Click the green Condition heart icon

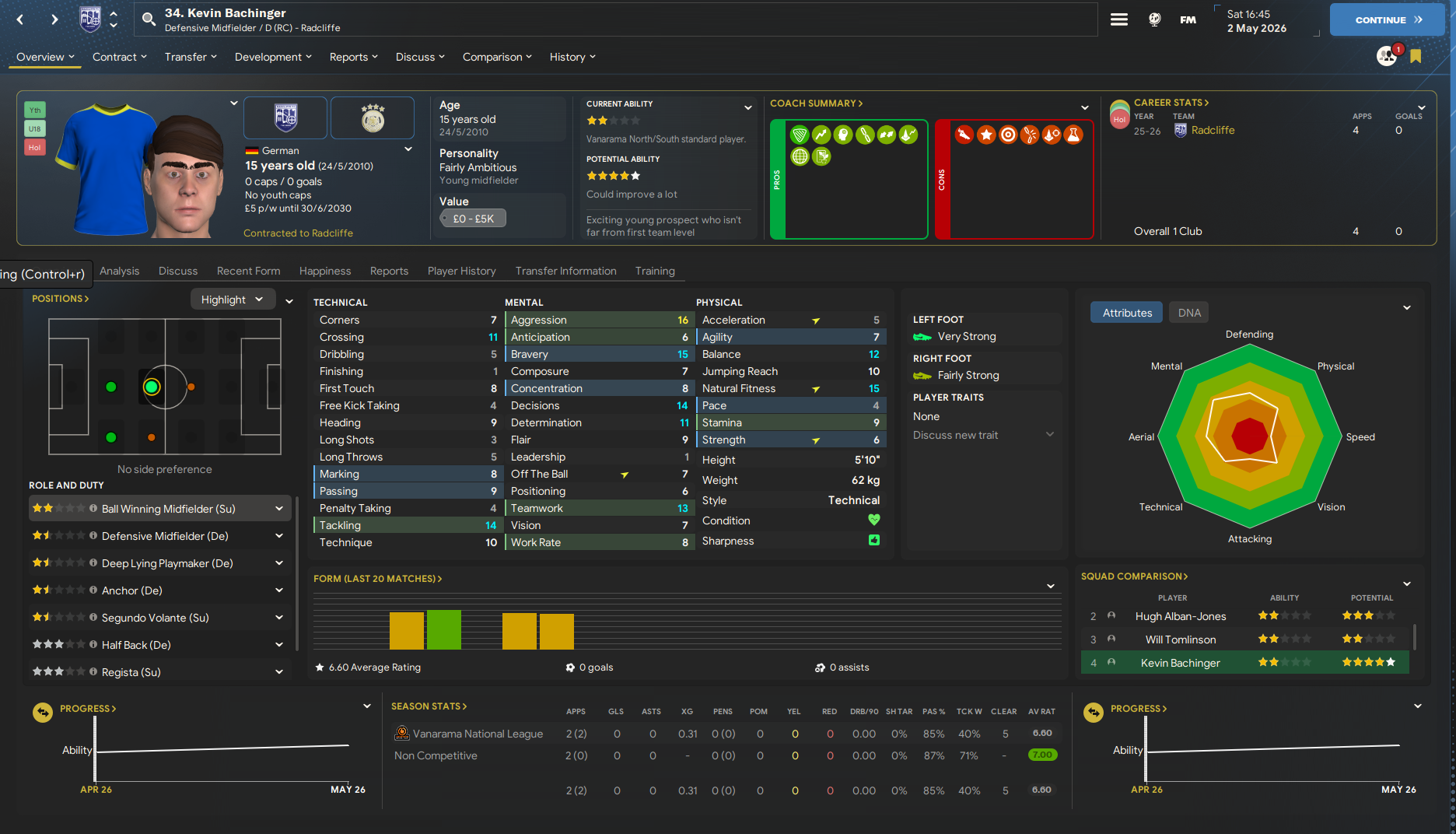(x=874, y=520)
